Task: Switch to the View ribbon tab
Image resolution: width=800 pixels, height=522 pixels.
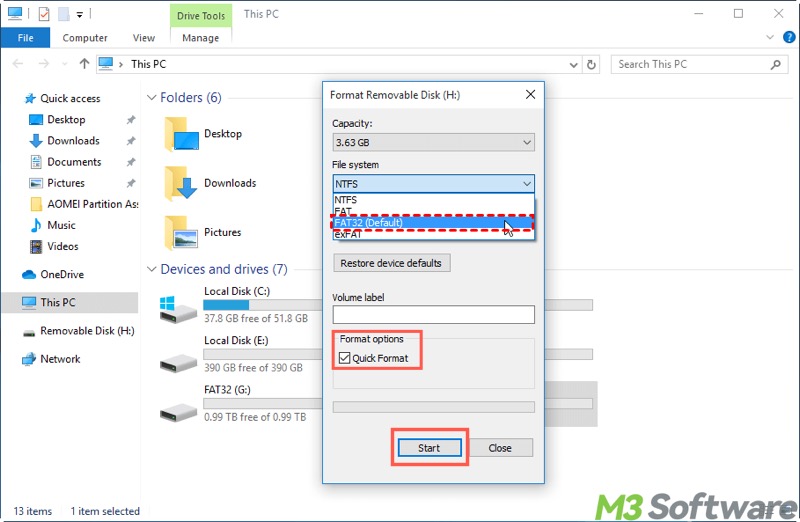Action: [x=144, y=38]
